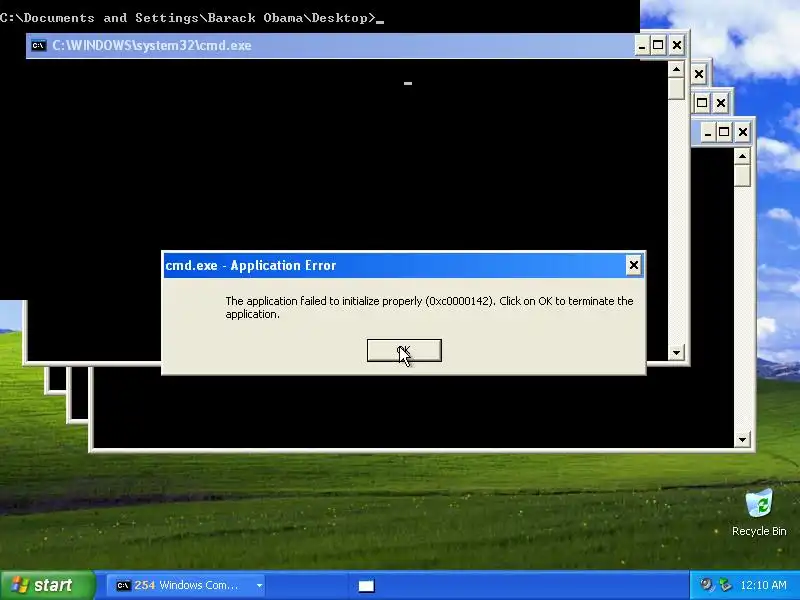This screenshot has width=800, height=600.
Task: Click scroll up arrow in rearmost cmd window
Action: [x=742, y=156]
